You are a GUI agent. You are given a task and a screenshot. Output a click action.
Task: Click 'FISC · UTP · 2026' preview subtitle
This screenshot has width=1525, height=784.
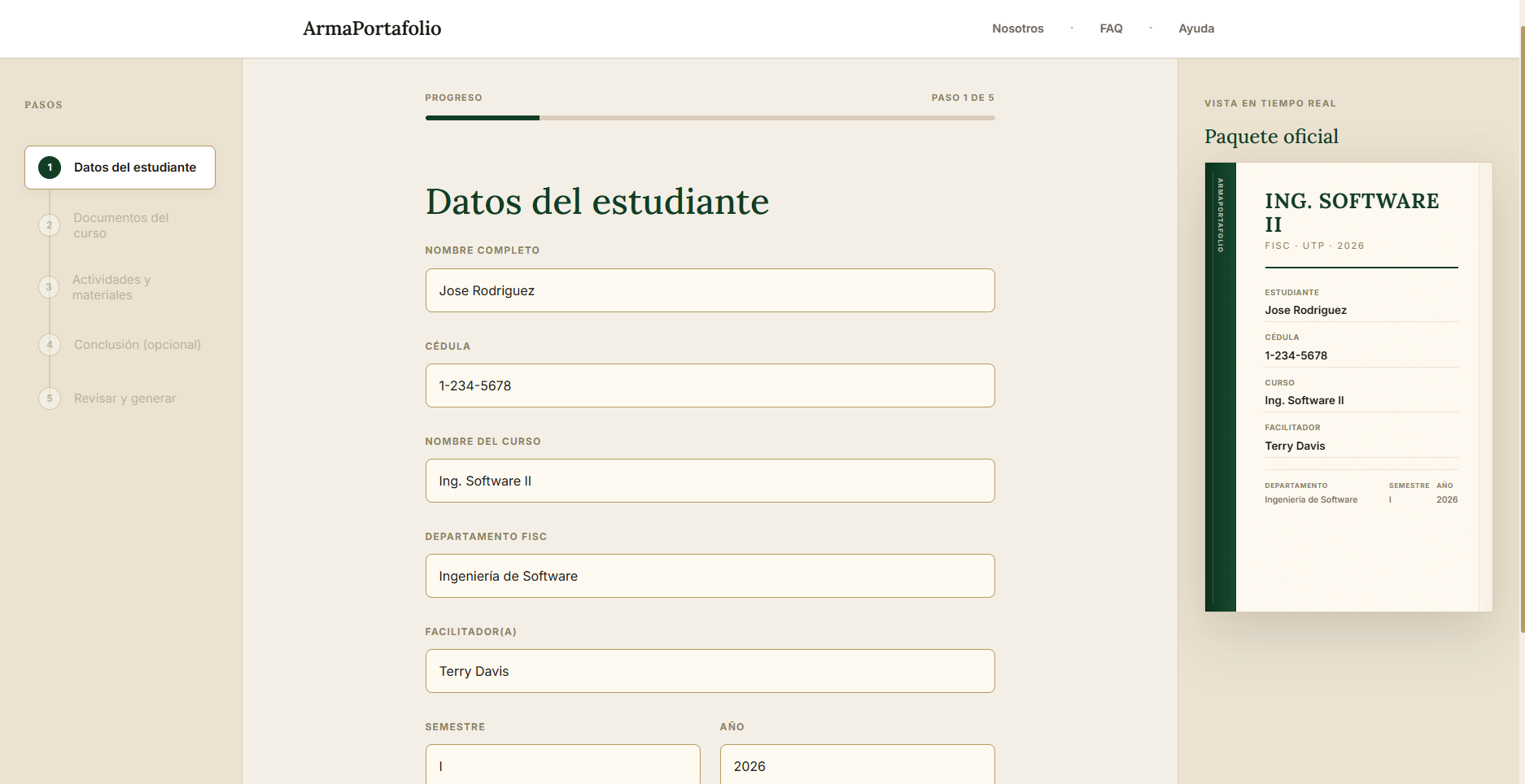(1314, 246)
